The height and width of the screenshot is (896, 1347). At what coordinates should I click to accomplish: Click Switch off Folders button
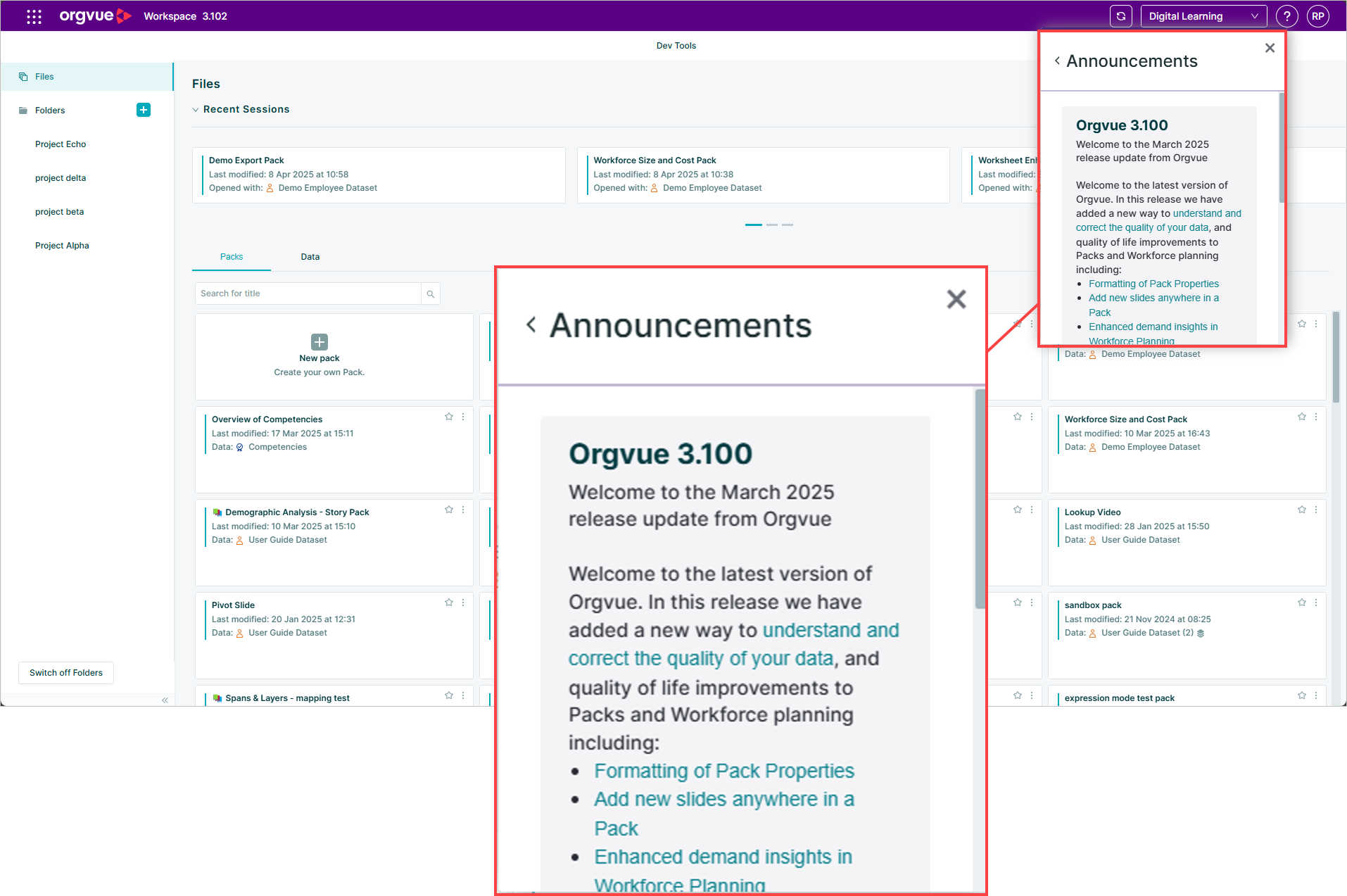[x=66, y=673]
